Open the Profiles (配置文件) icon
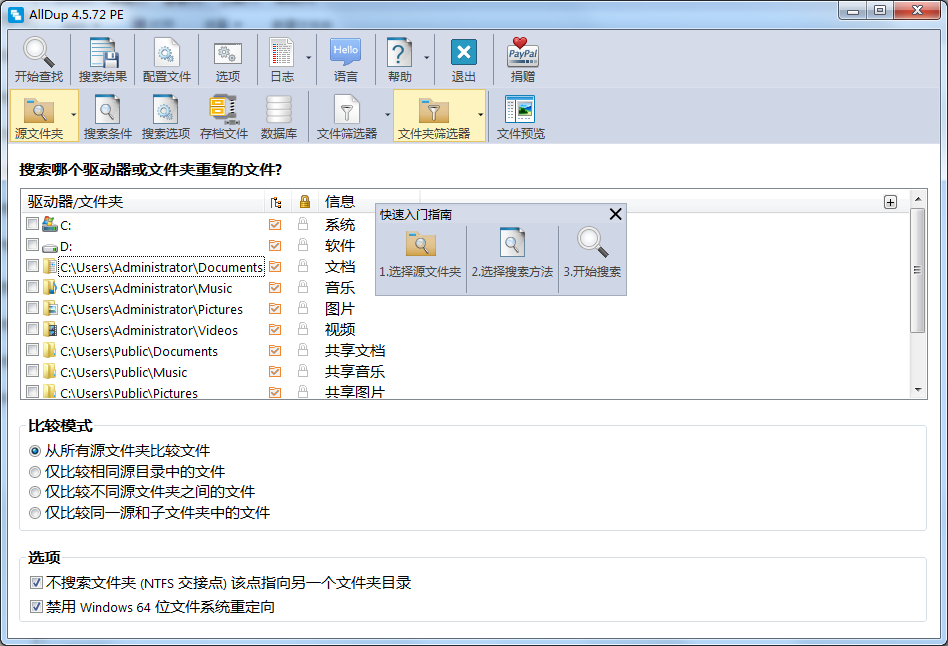Image resolution: width=948 pixels, height=646 pixels. click(166, 54)
